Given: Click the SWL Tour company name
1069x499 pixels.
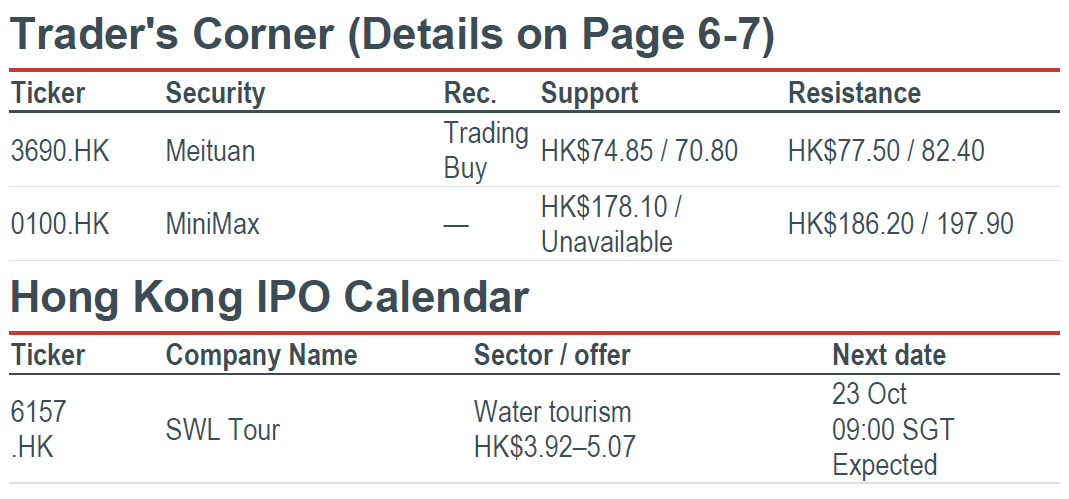Looking at the screenshot, I should 222,430.
